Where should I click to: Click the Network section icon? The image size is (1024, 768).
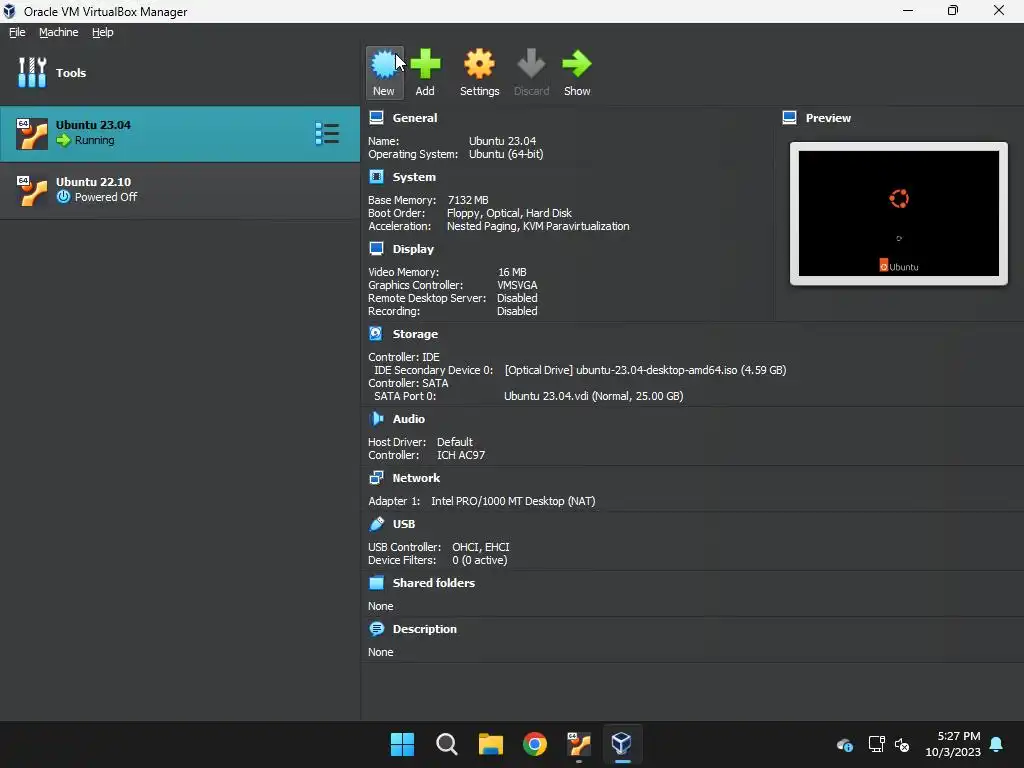point(376,477)
